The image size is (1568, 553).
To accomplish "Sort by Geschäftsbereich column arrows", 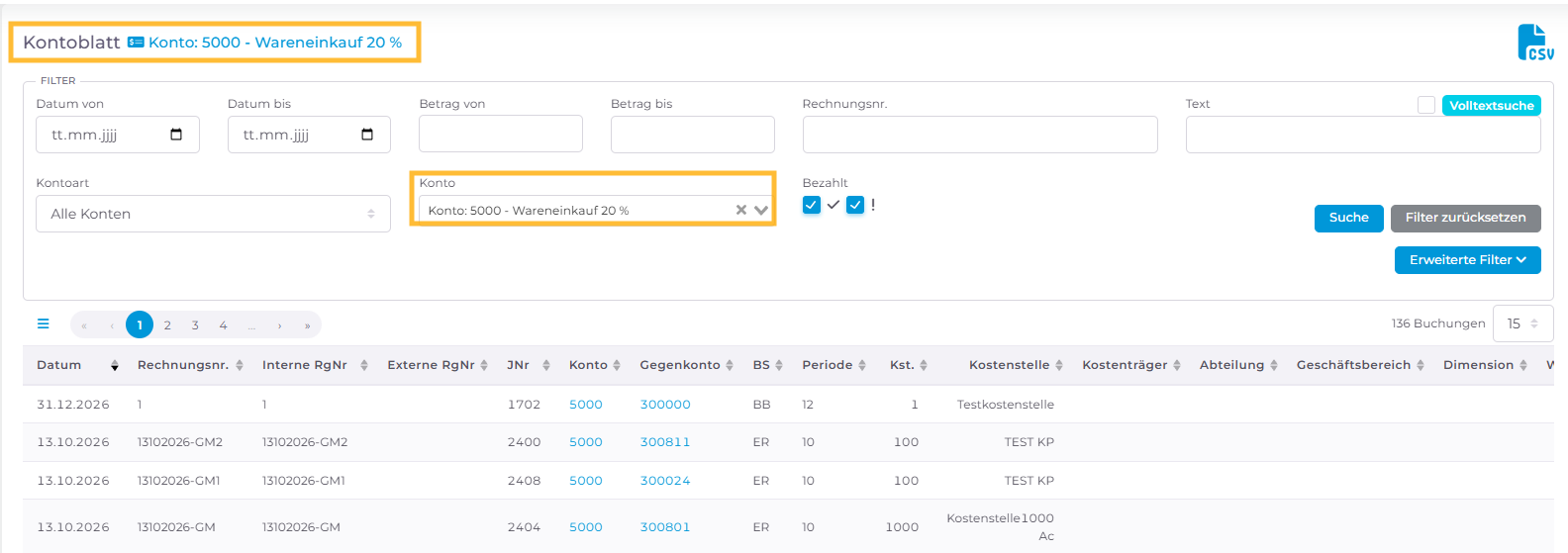I will (1421, 365).
